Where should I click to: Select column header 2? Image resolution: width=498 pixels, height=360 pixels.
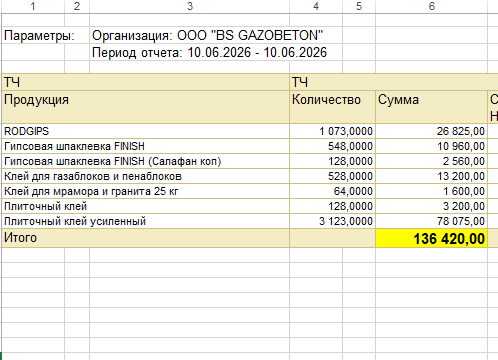click(77, 6)
